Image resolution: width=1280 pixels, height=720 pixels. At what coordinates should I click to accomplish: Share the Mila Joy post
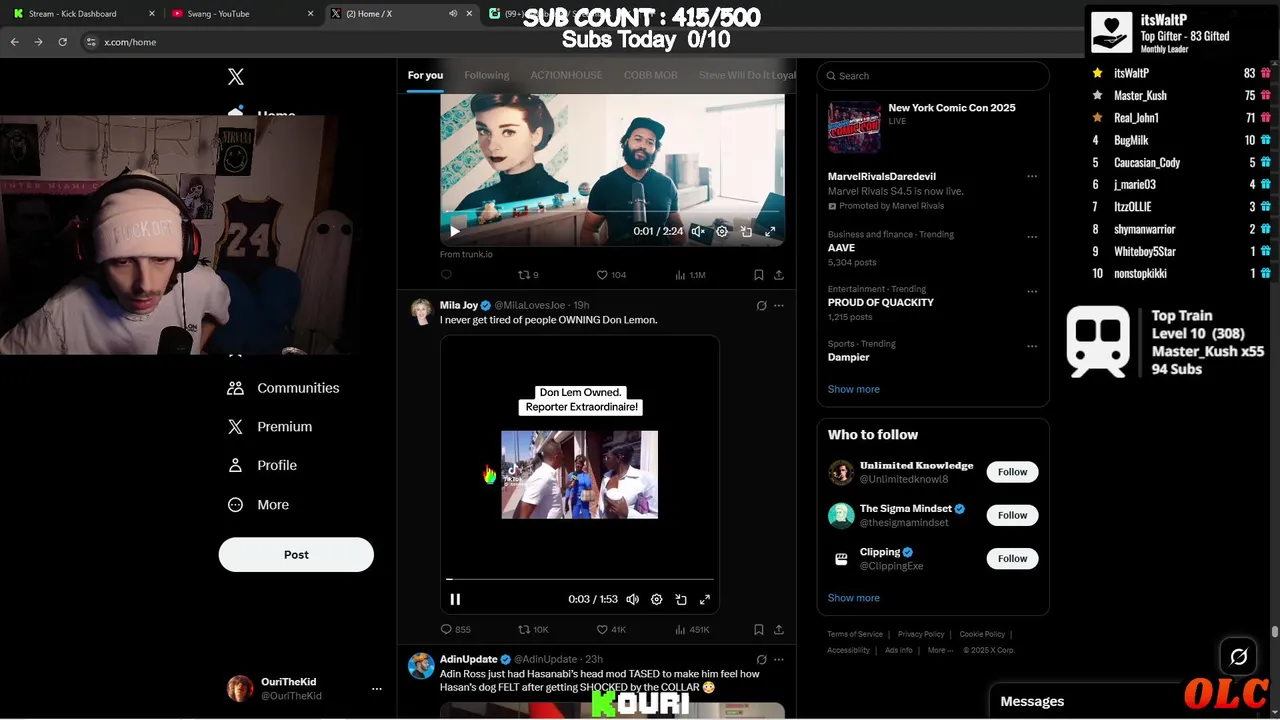(779, 630)
